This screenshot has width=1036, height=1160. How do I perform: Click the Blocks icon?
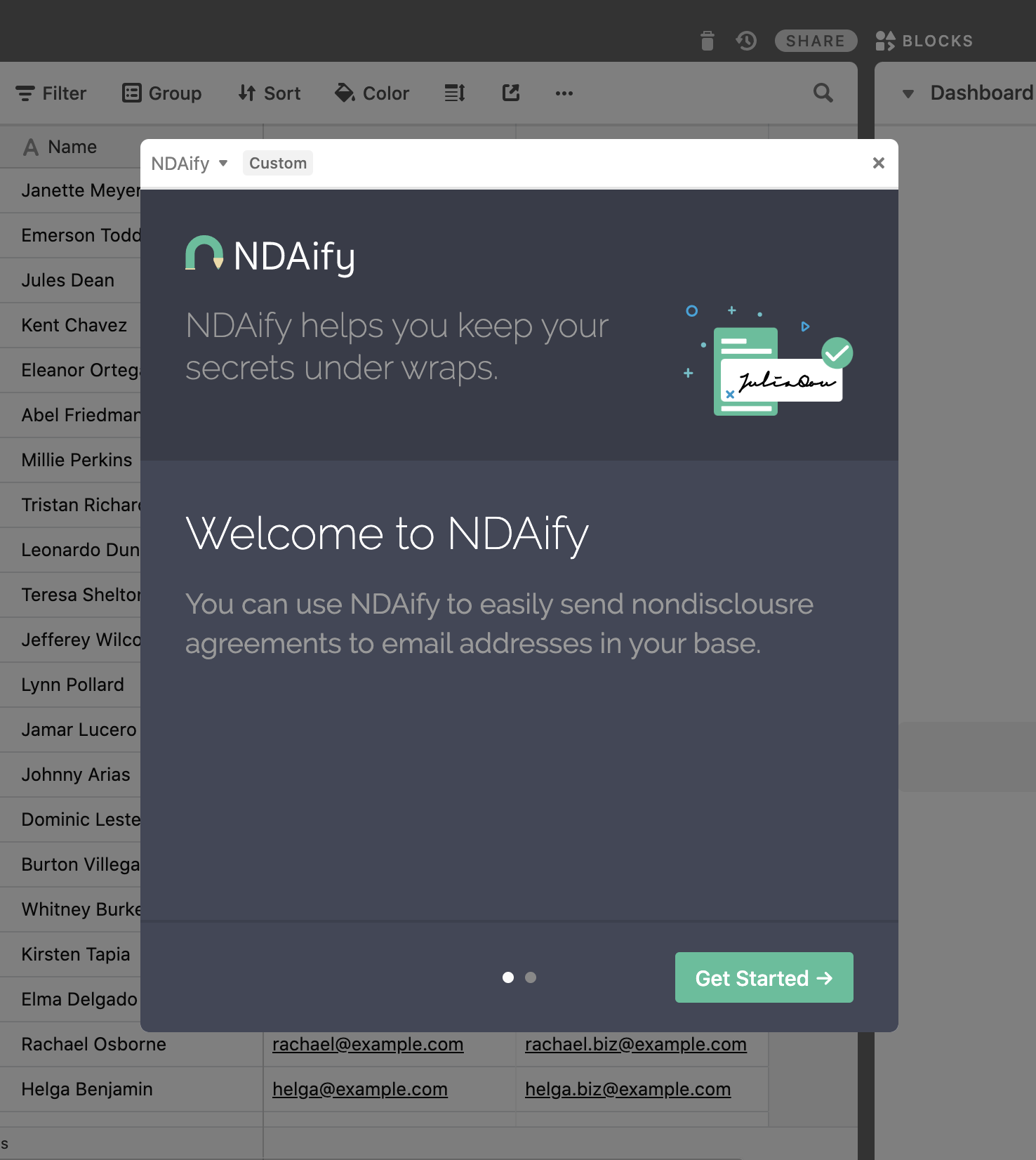pyautogui.click(x=885, y=41)
